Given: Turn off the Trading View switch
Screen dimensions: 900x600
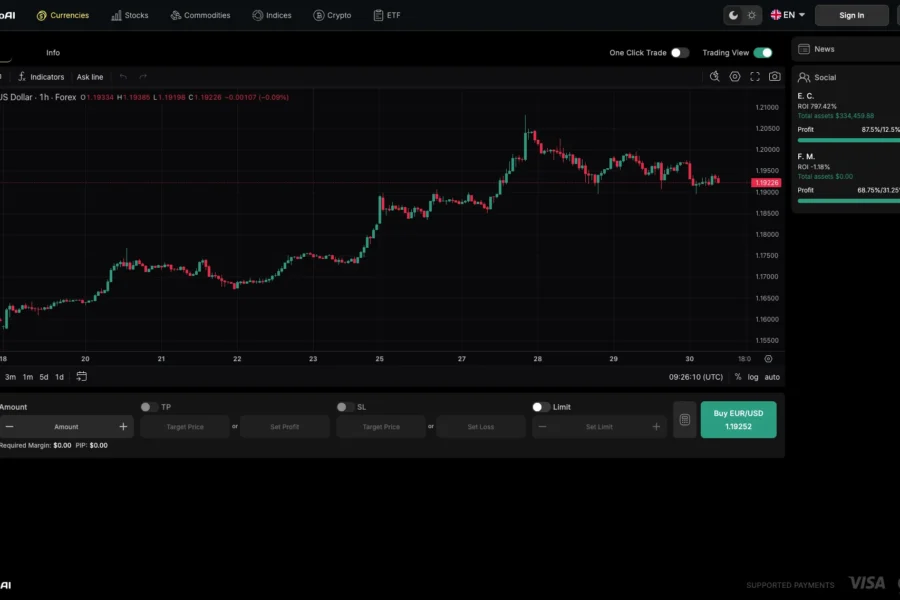Looking at the screenshot, I should point(763,53).
